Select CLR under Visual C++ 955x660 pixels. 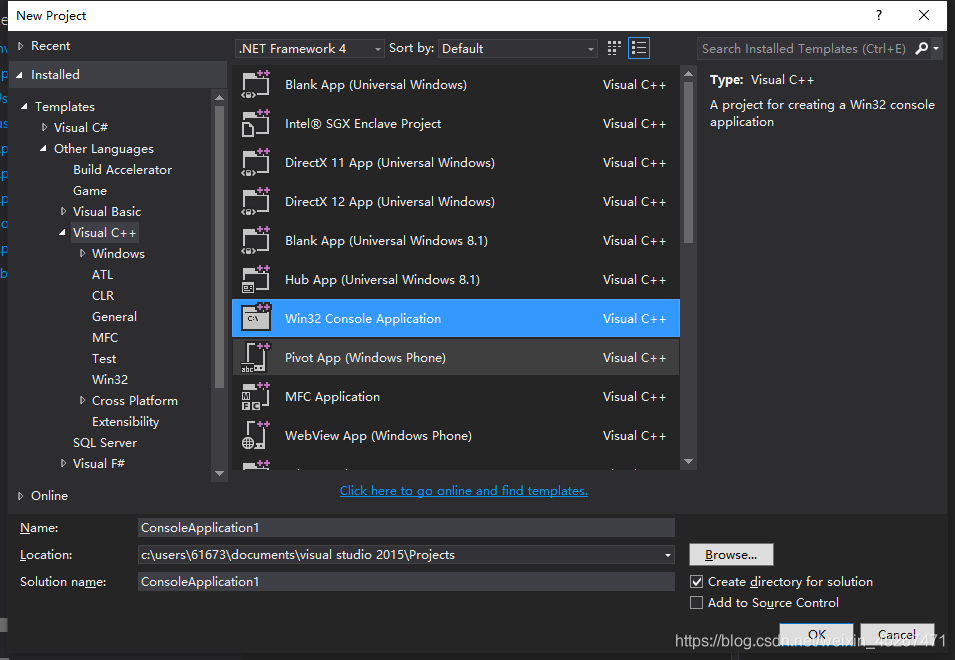[x=103, y=295]
